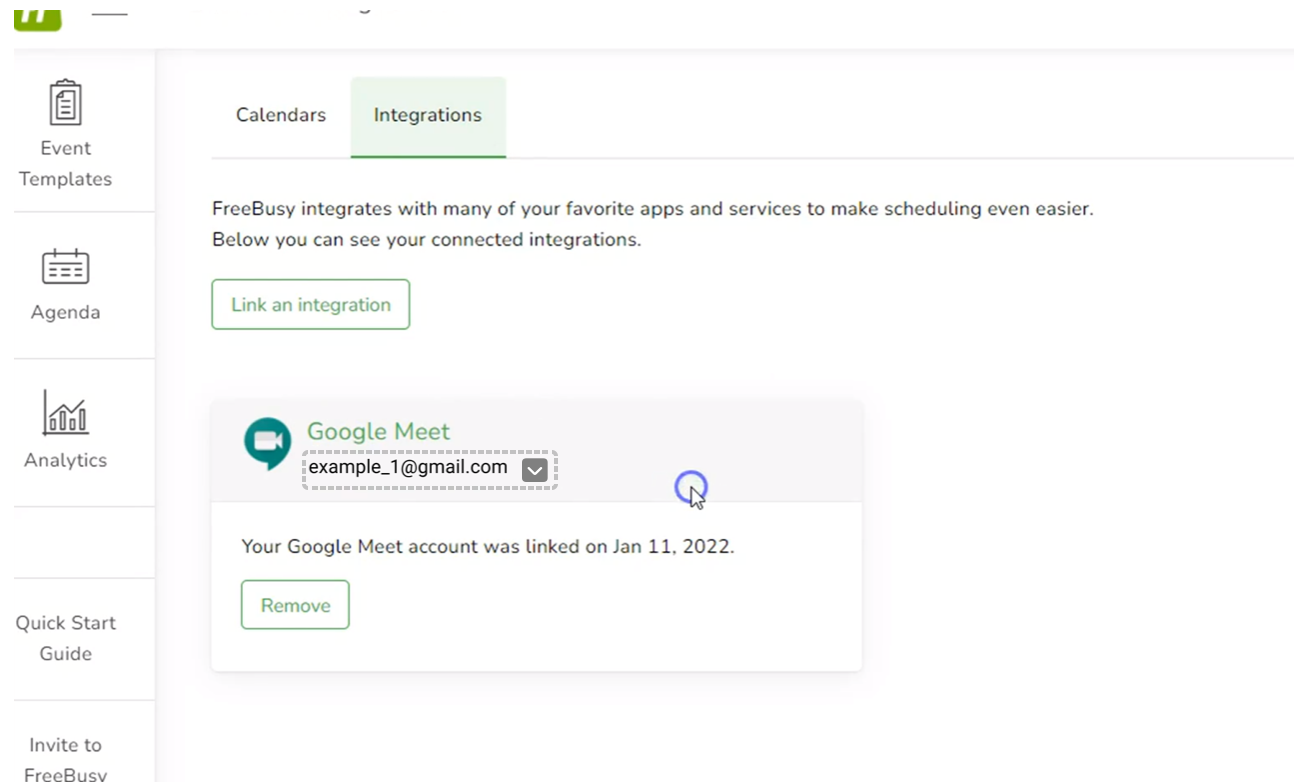Open the Analytics chart icon

point(65,412)
